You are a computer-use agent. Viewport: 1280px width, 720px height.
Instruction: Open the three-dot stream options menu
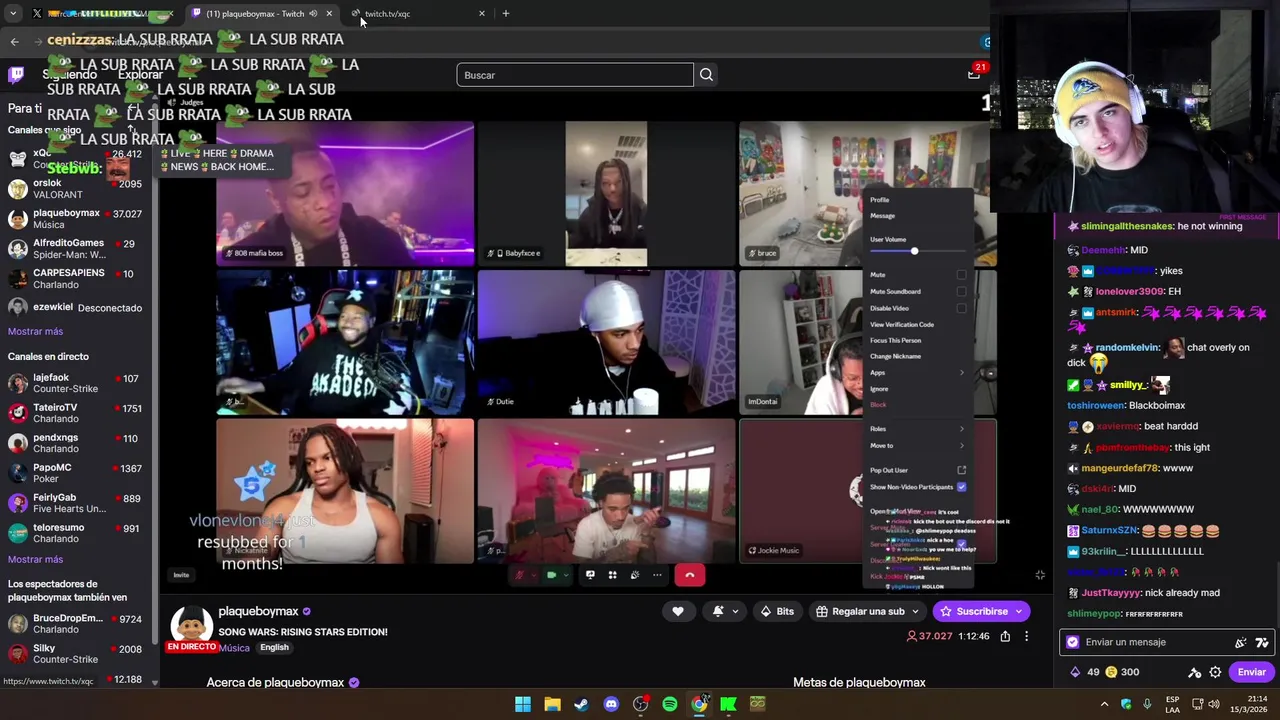pos(1026,636)
